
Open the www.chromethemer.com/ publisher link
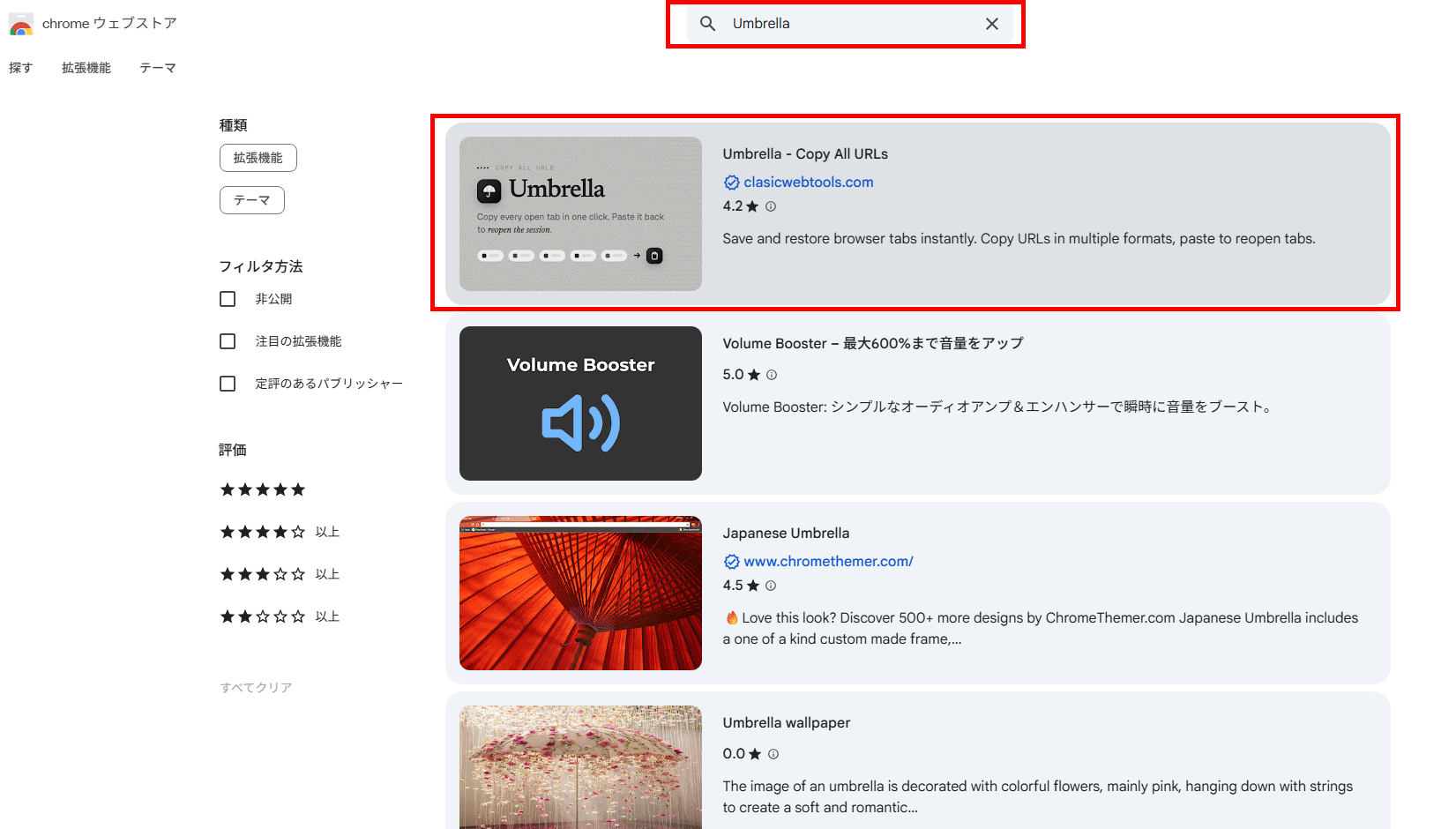click(x=829, y=562)
